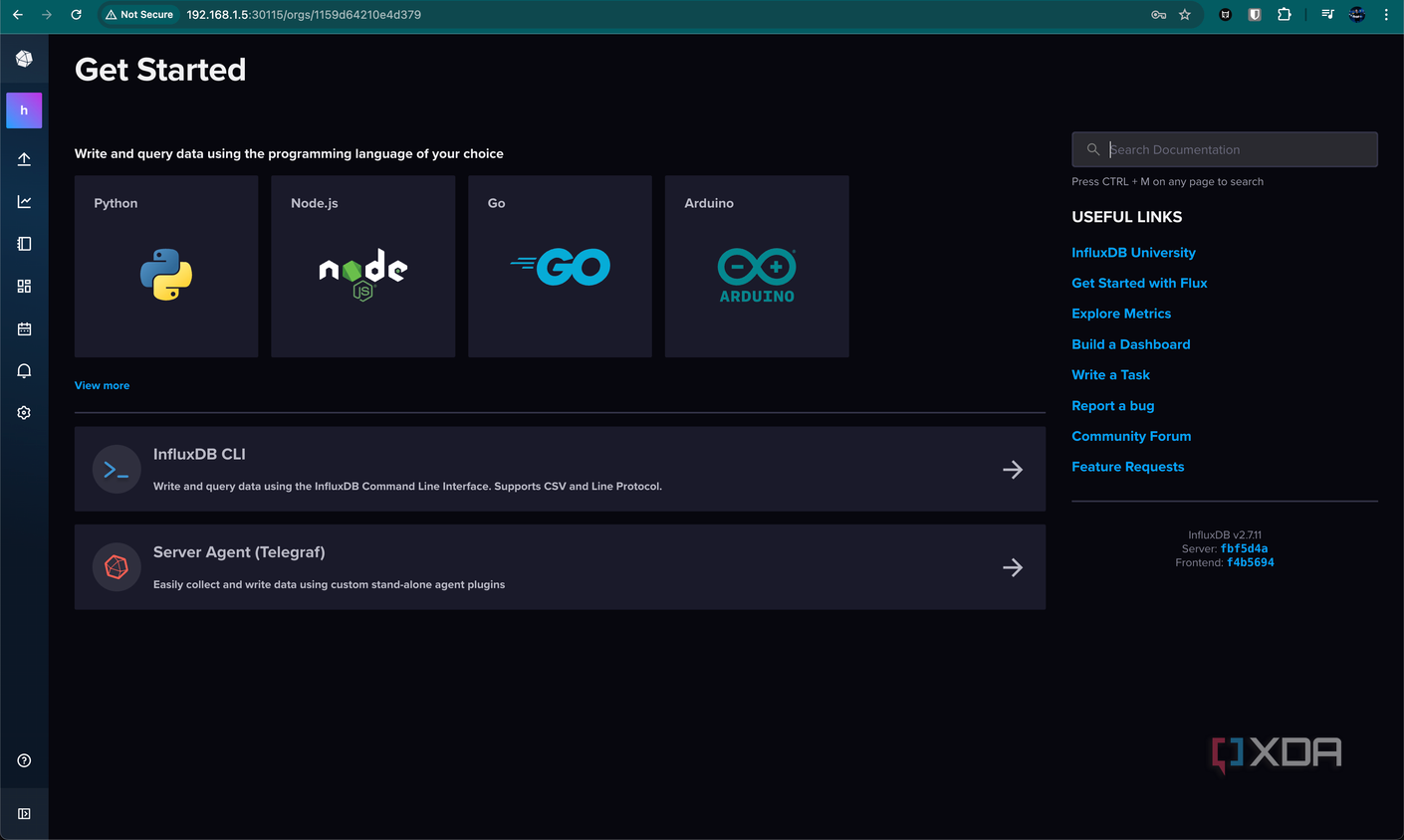Select the Python language card

click(166, 267)
